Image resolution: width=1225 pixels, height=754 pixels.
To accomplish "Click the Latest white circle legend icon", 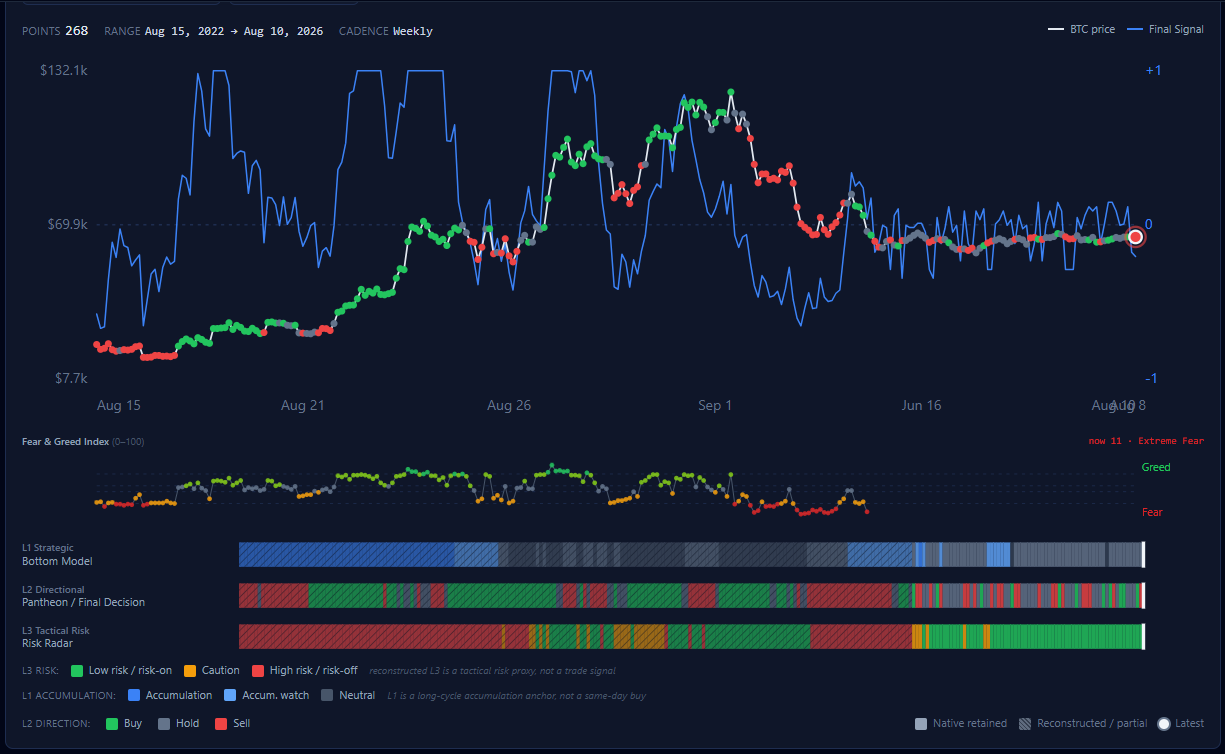I will coord(1164,724).
